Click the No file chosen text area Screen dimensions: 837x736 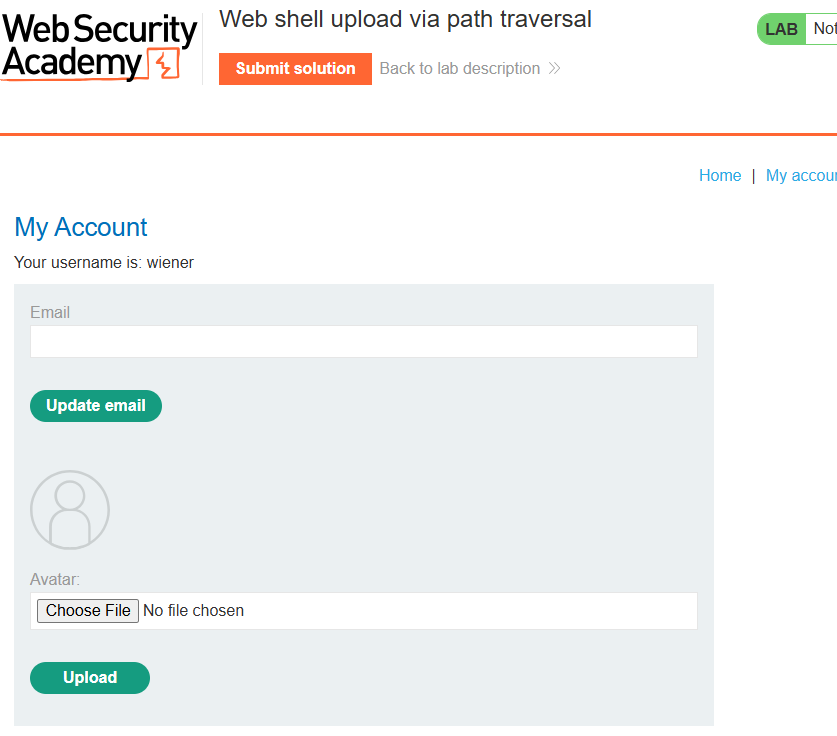click(193, 611)
